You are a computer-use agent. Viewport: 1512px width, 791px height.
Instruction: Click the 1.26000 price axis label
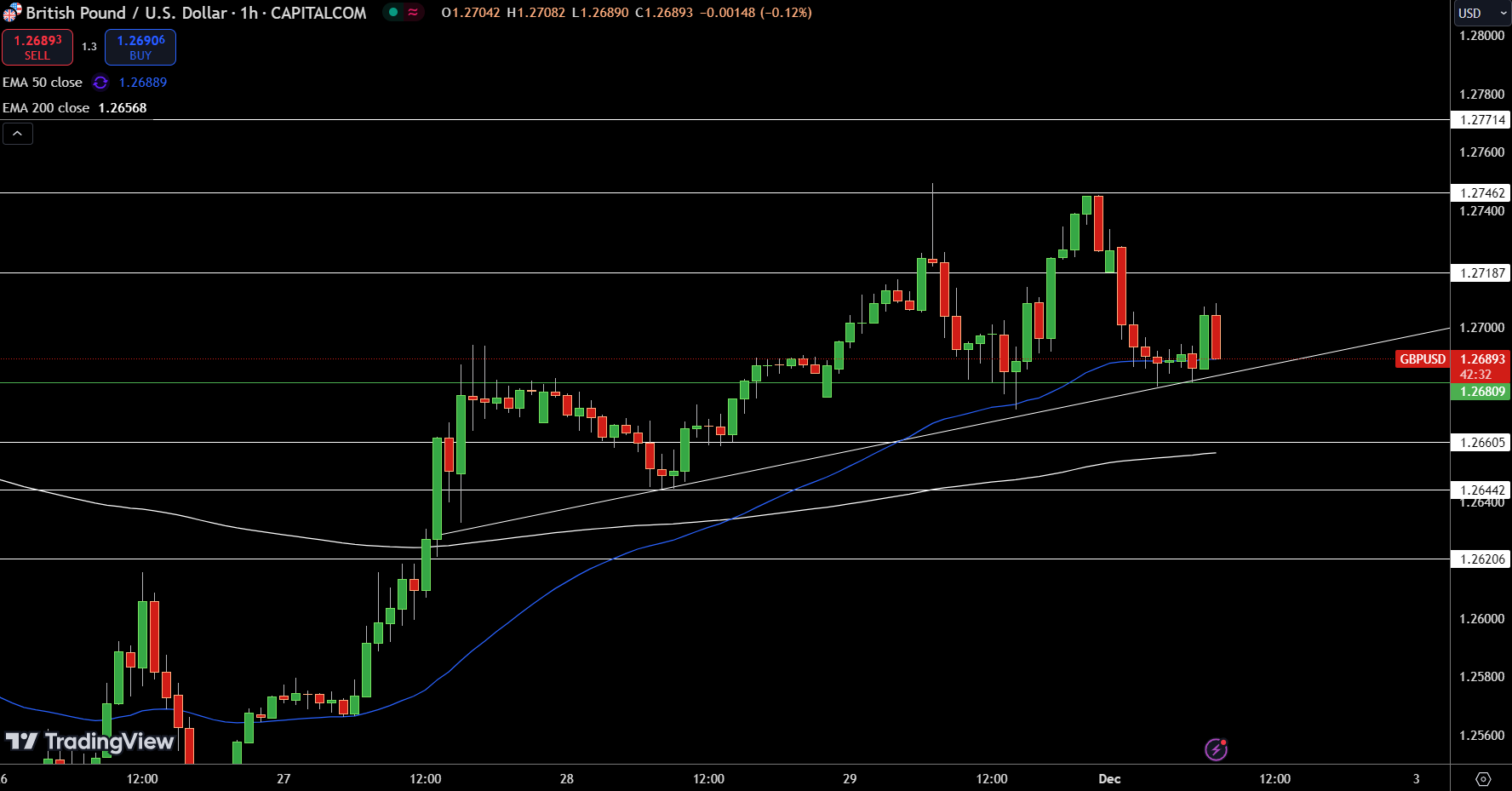[1482, 619]
